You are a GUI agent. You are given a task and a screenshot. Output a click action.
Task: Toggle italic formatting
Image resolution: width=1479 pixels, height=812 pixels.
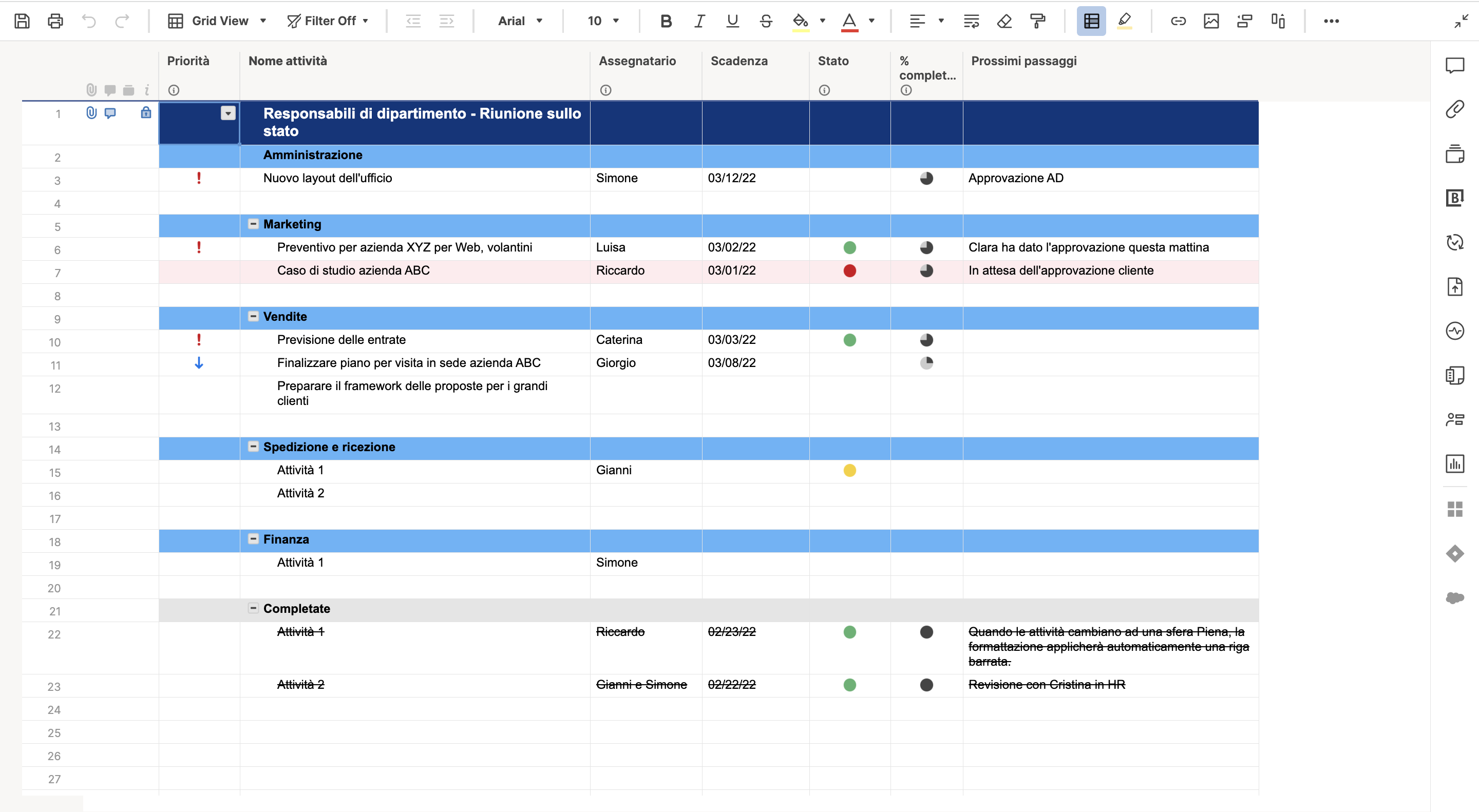tap(699, 21)
